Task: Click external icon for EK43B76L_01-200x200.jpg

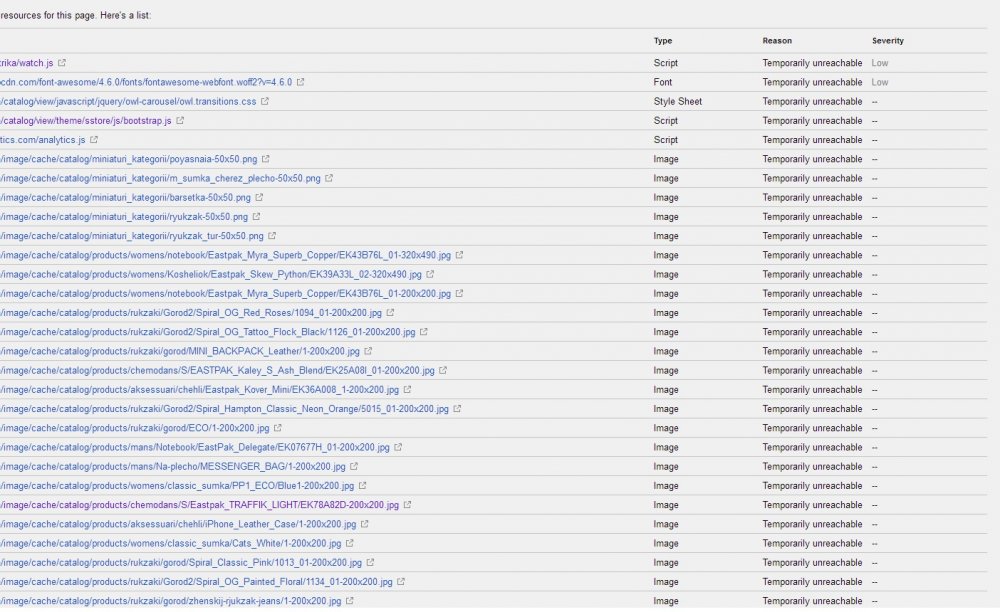Action: (459, 293)
